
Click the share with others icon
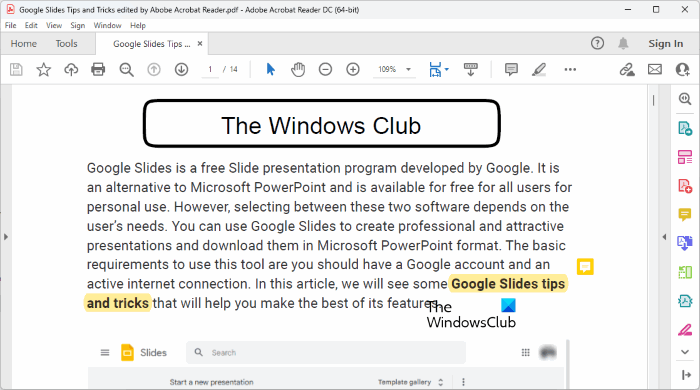(x=683, y=69)
